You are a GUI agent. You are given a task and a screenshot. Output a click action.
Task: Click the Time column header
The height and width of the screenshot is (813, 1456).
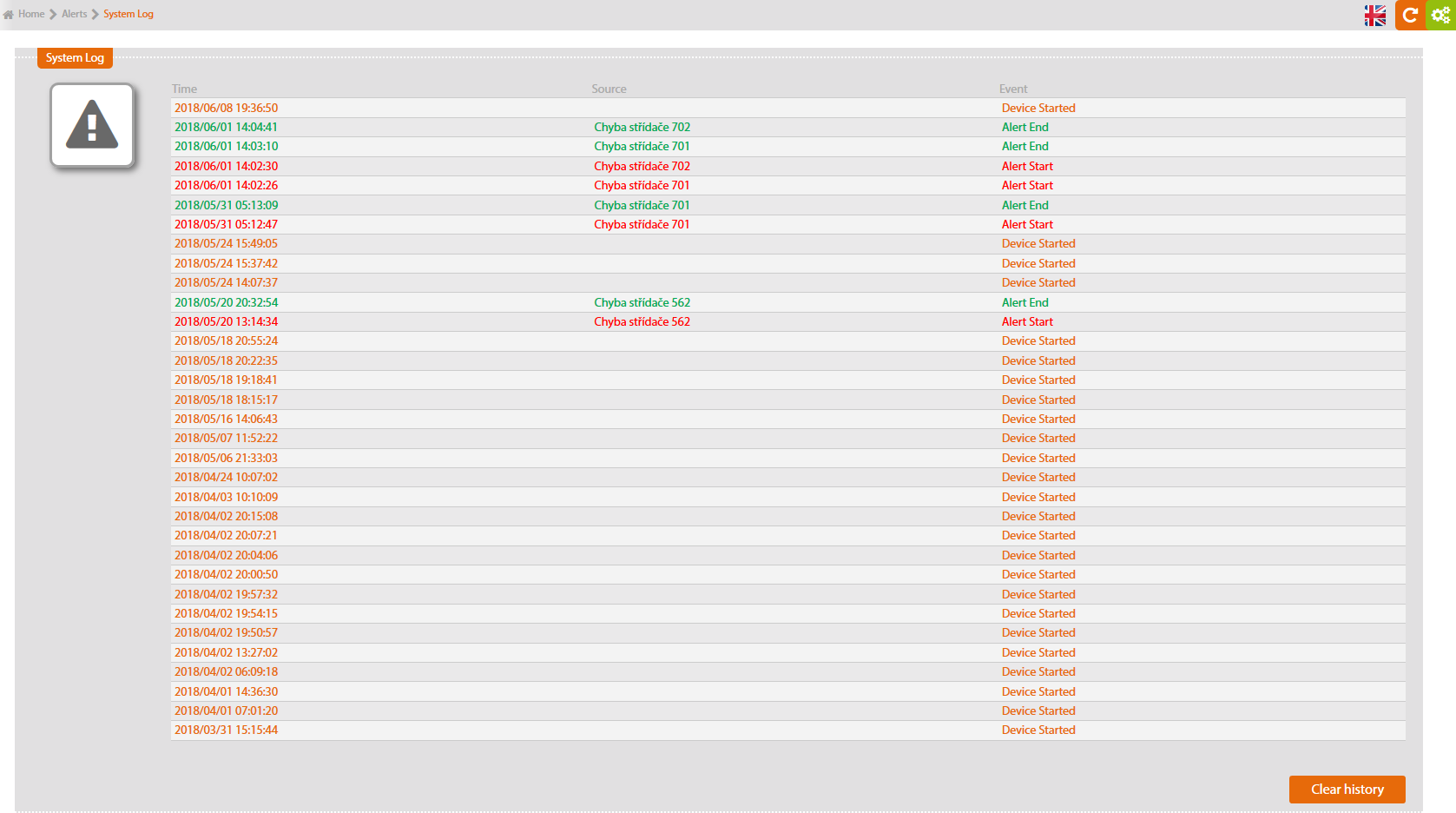pyautogui.click(x=184, y=89)
